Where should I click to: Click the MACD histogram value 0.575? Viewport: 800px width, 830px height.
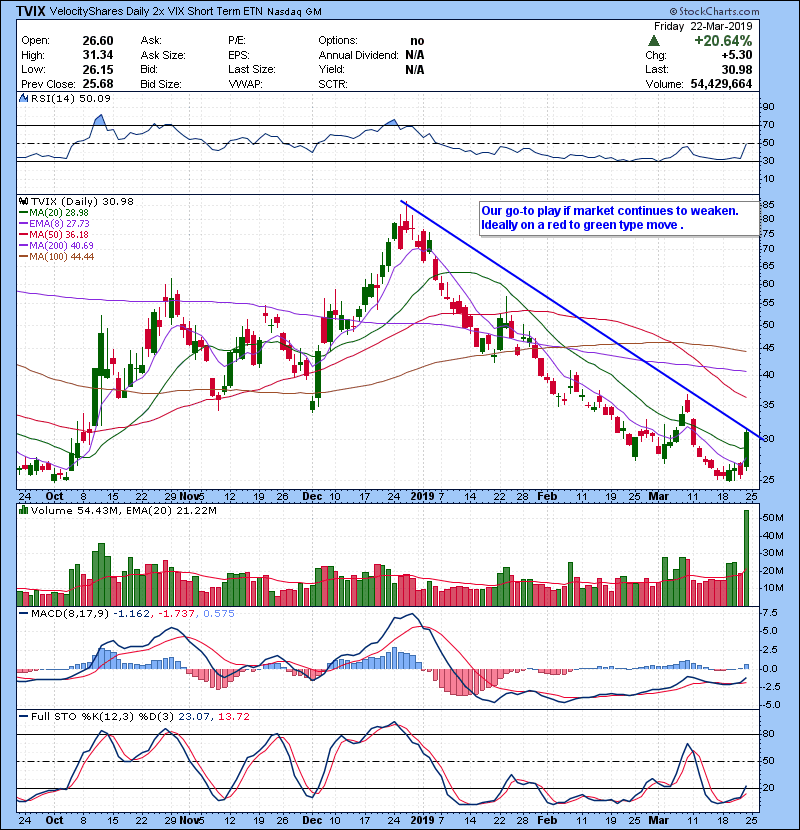coord(219,614)
